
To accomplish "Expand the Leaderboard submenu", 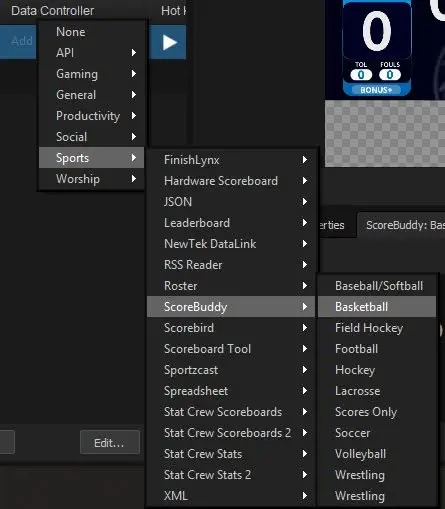I will (x=231, y=223).
